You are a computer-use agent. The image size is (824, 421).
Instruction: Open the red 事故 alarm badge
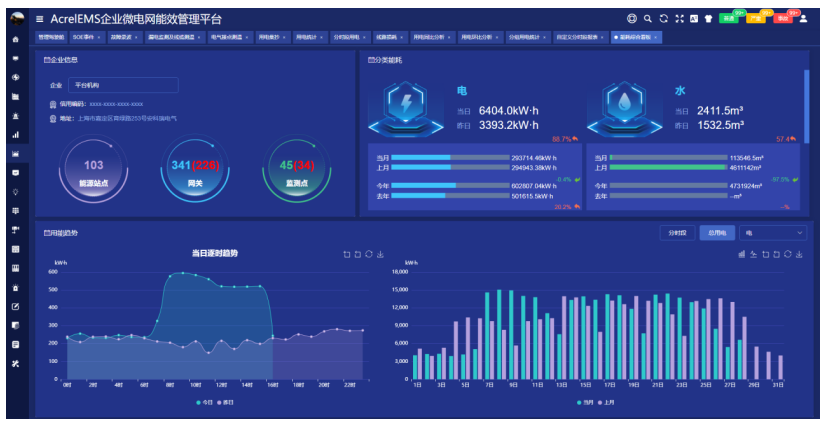point(783,18)
